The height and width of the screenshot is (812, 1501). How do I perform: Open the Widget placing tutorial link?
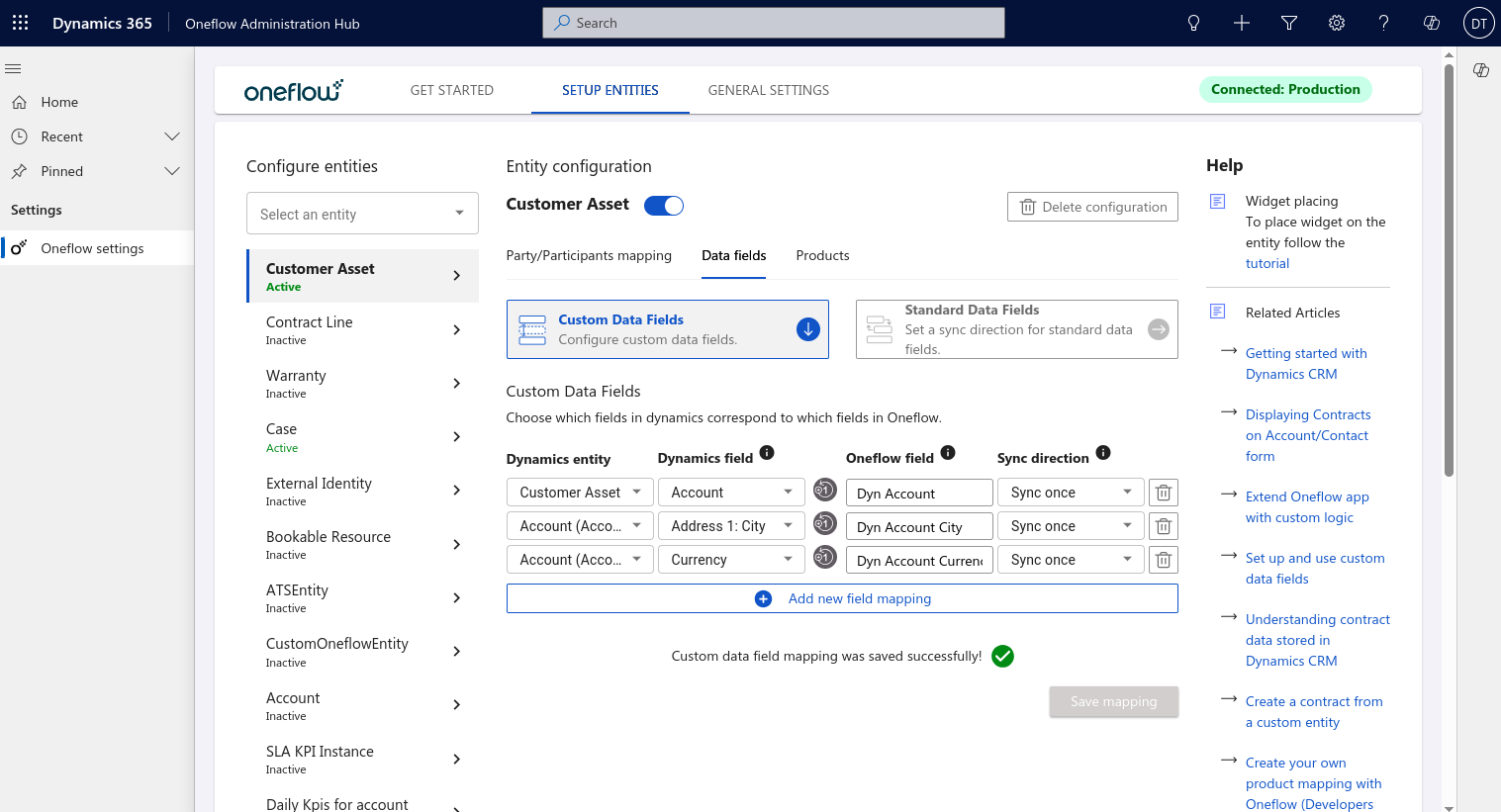point(1267,263)
